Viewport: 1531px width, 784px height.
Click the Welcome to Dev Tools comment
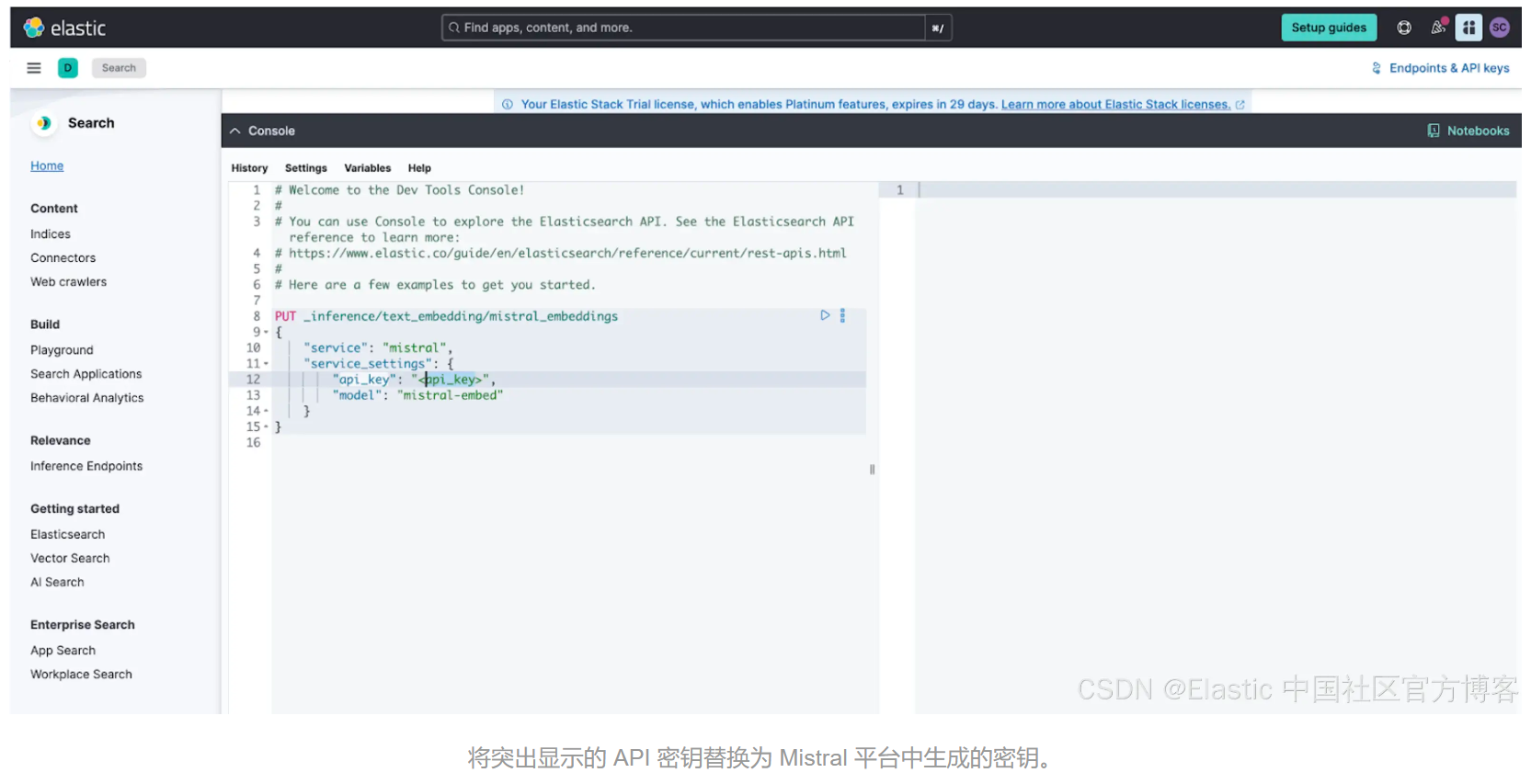[x=399, y=190]
